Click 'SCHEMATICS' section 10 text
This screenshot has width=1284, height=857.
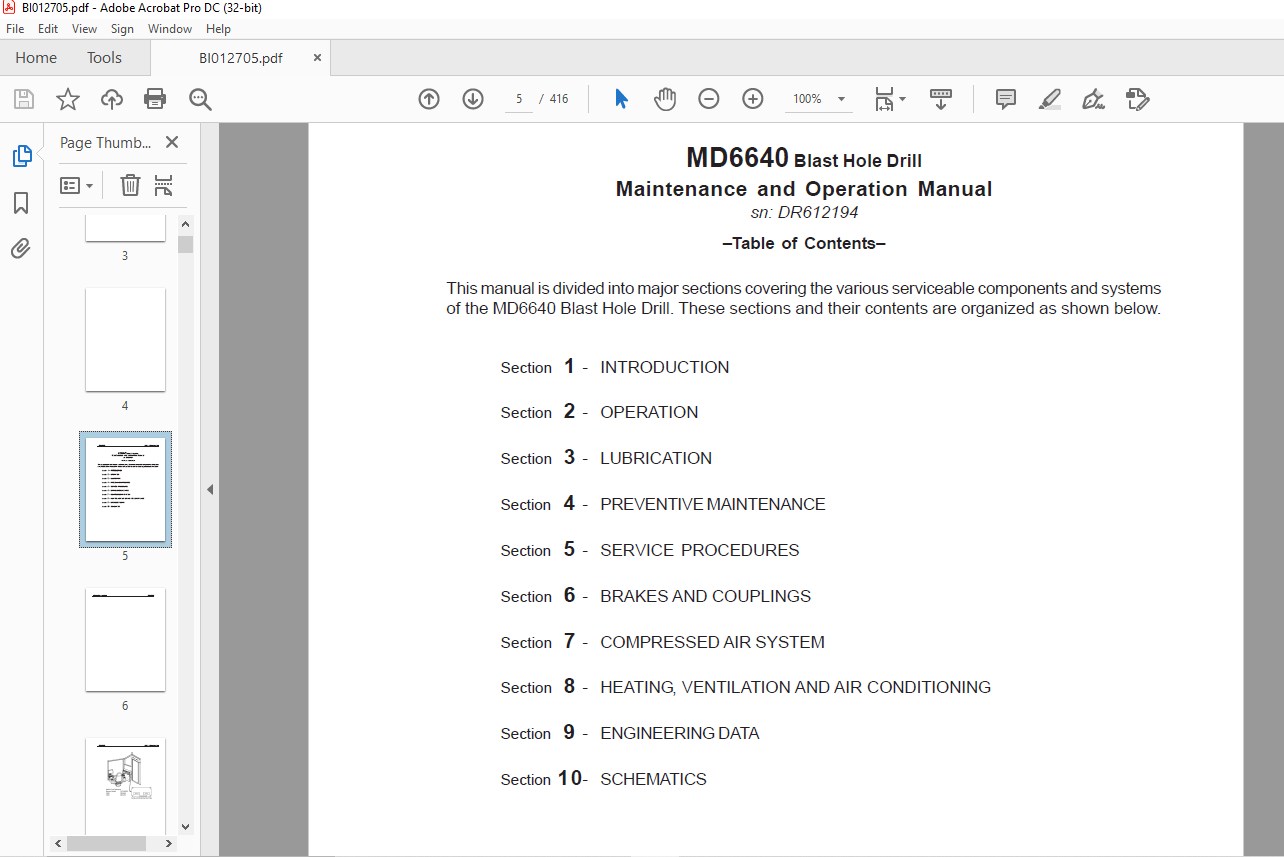pyautogui.click(x=653, y=779)
